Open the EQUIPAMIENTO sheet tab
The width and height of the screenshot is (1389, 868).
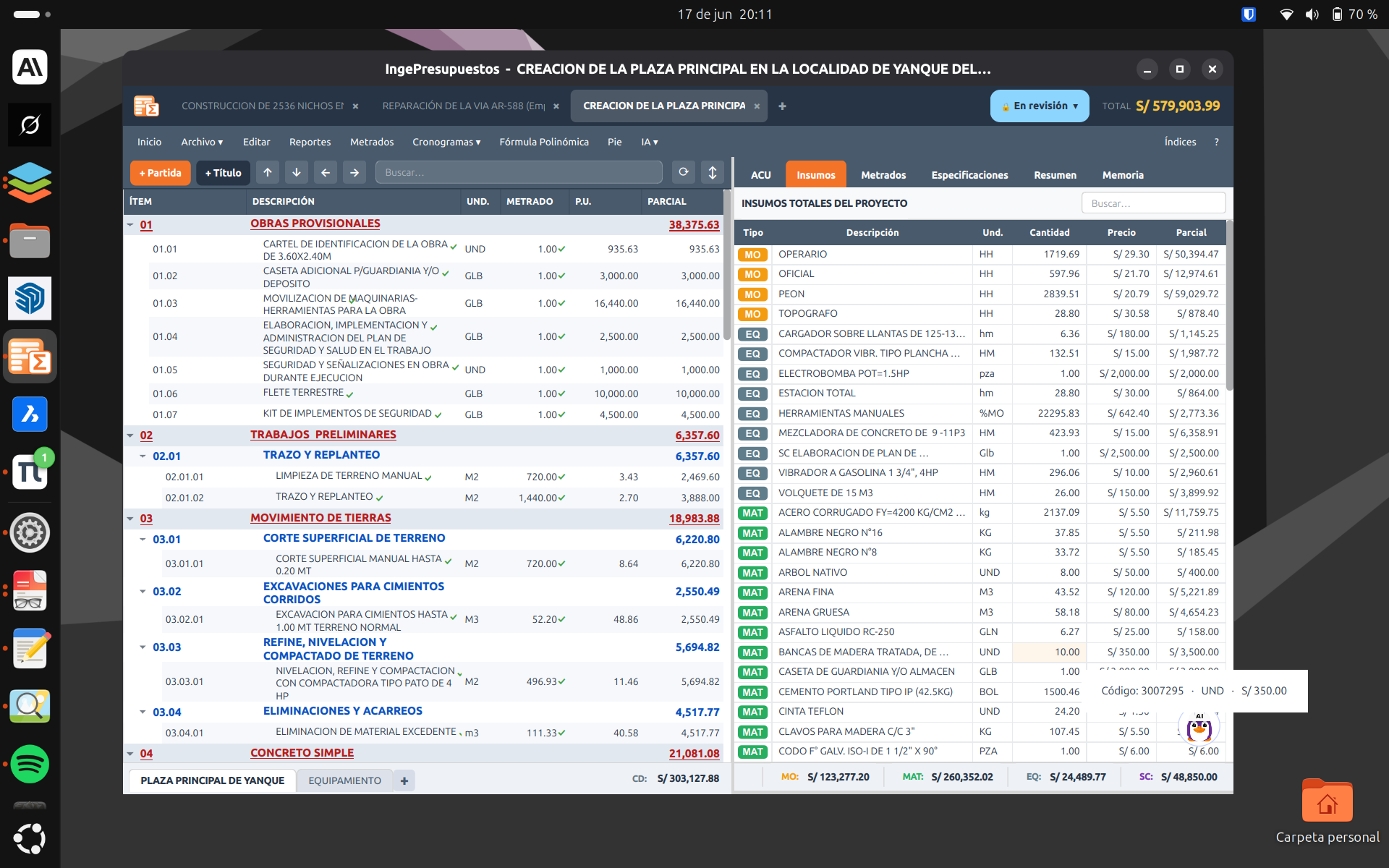click(x=344, y=780)
